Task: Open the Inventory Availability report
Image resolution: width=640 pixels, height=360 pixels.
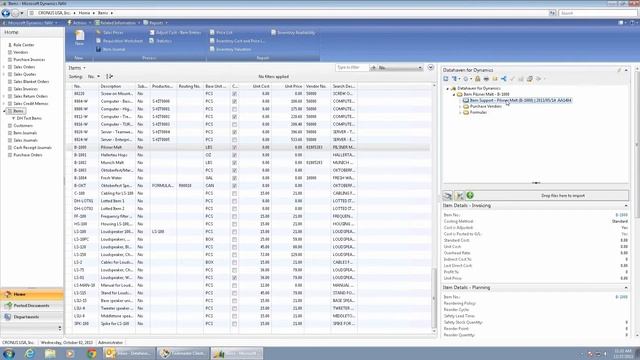Action: 293,32
